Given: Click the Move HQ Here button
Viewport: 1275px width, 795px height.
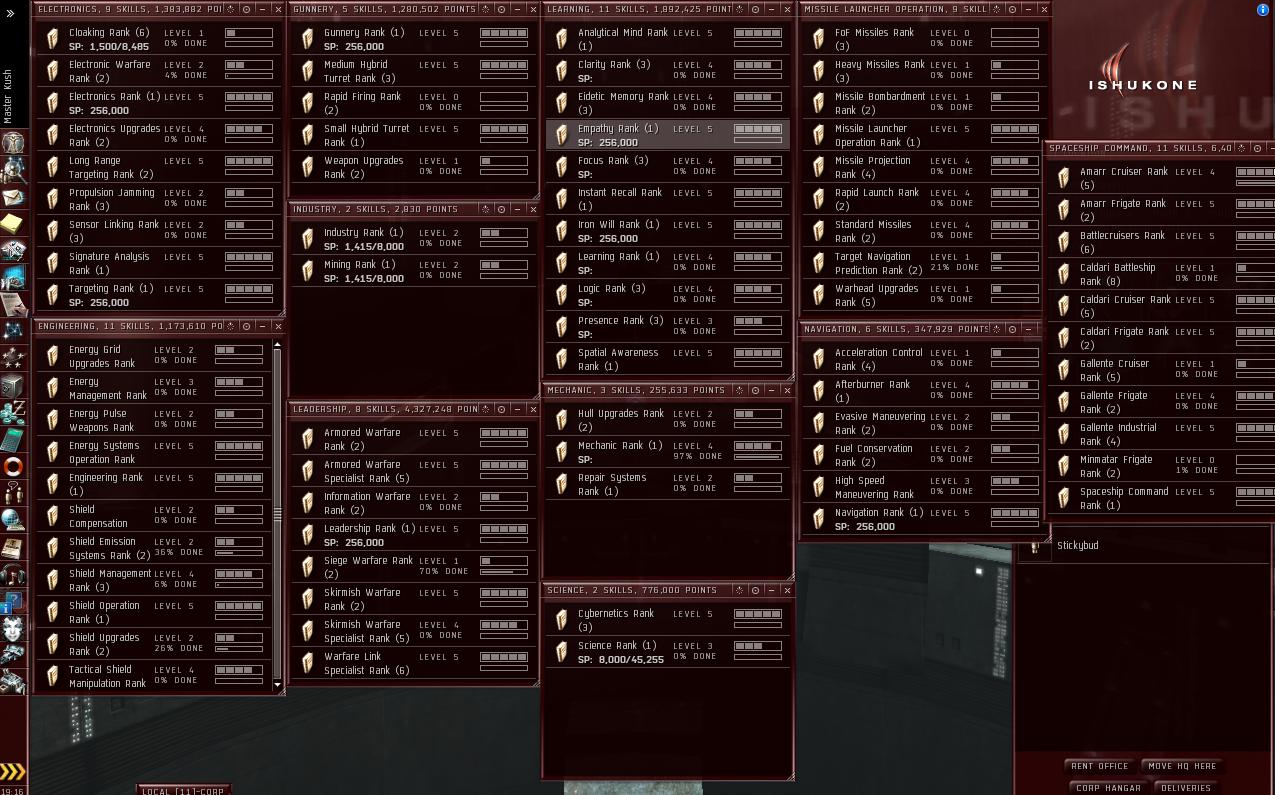Looking at the screenshot, I should tap(1182, 766).
